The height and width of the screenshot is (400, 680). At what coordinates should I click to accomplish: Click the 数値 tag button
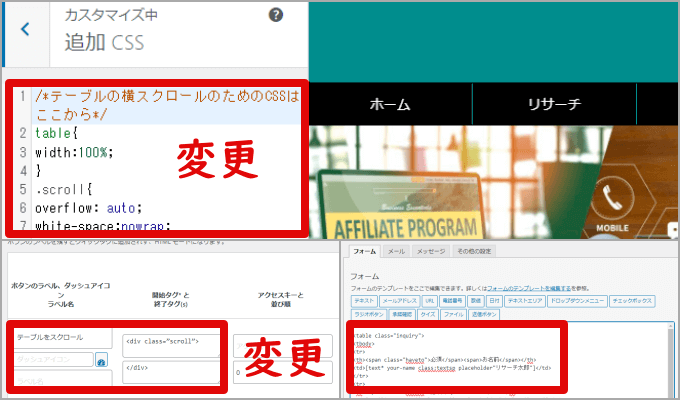coord(476,301)
